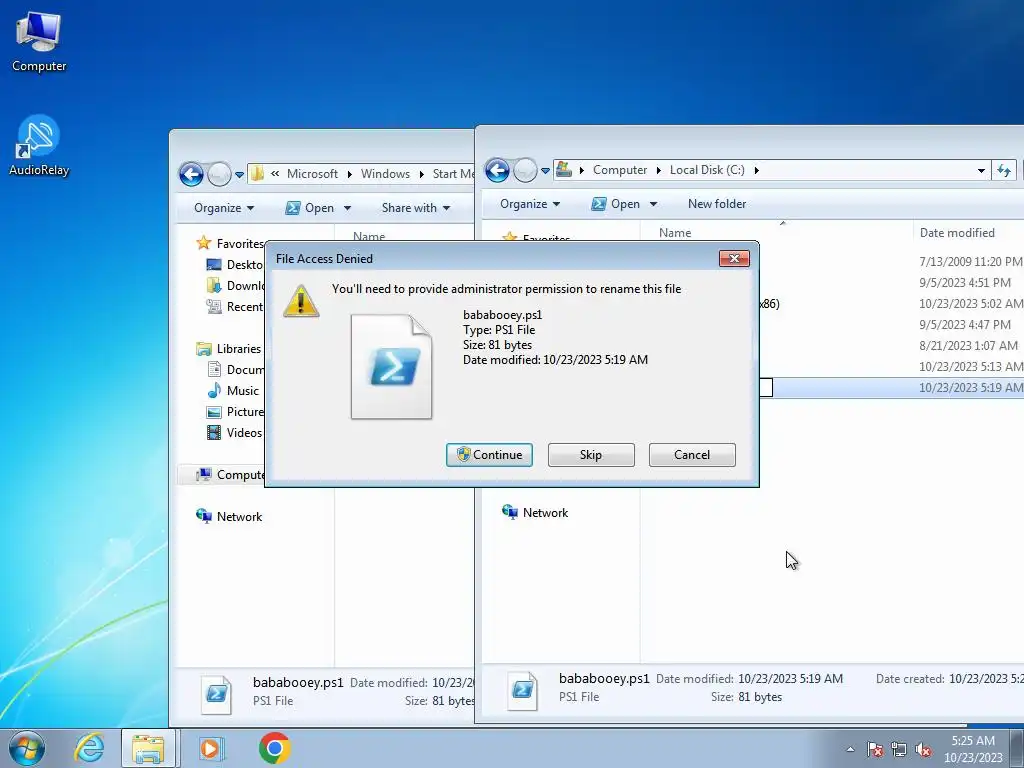This screenshot has height=768, width=1024.
Task: Click Microsoft in left window breadcrumb
Action: 312,174
